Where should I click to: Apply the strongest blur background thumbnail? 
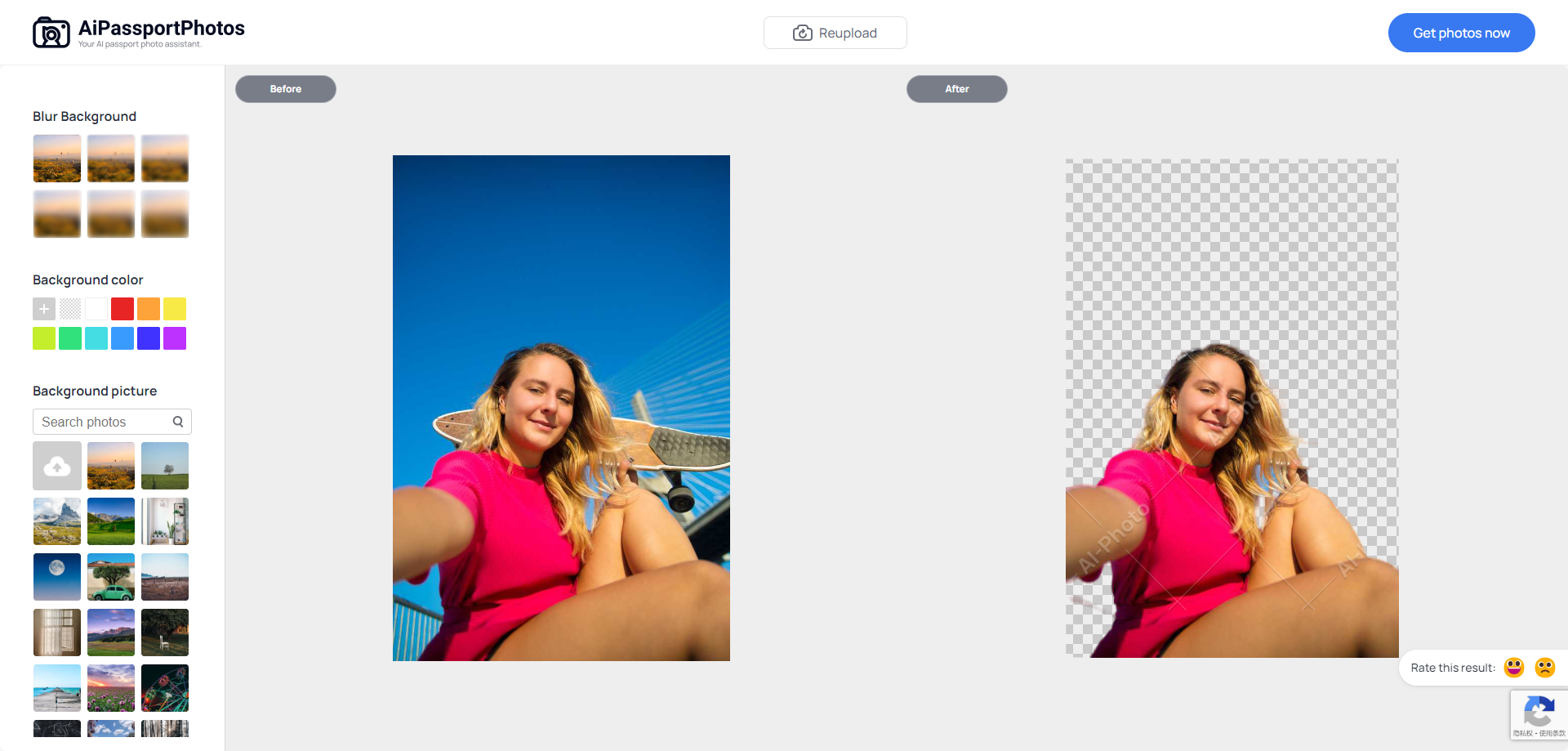[165, 214]
